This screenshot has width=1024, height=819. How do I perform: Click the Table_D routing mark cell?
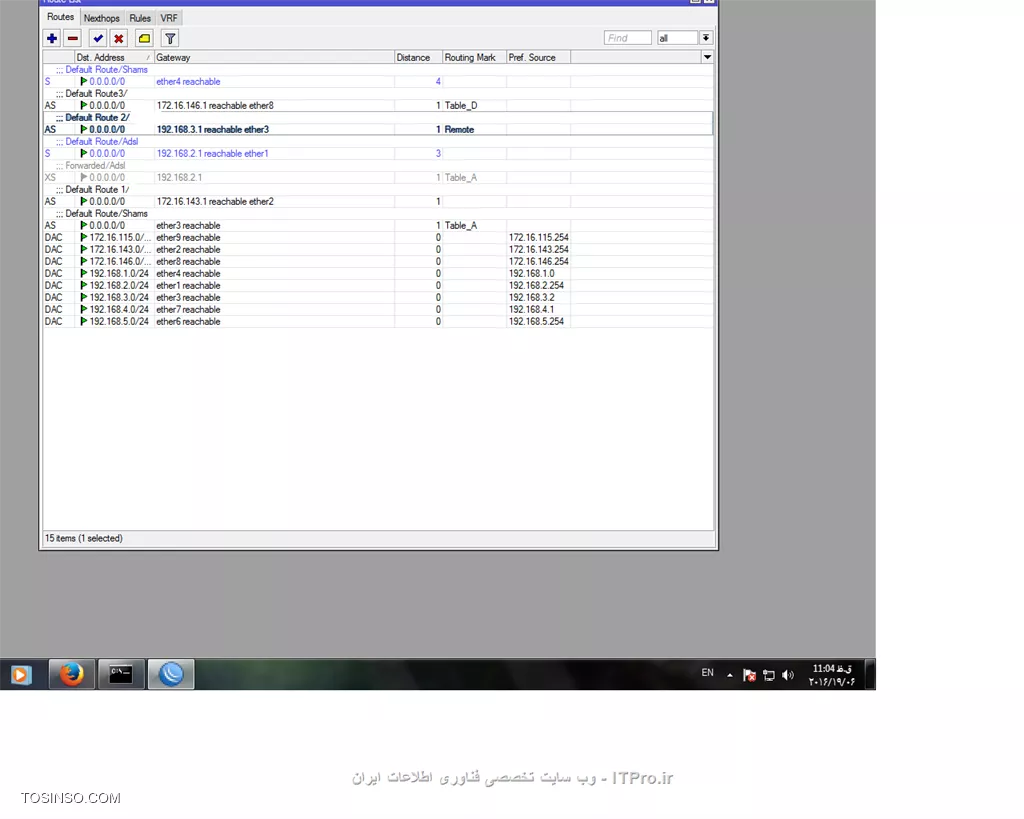click(x=474, y=106)
